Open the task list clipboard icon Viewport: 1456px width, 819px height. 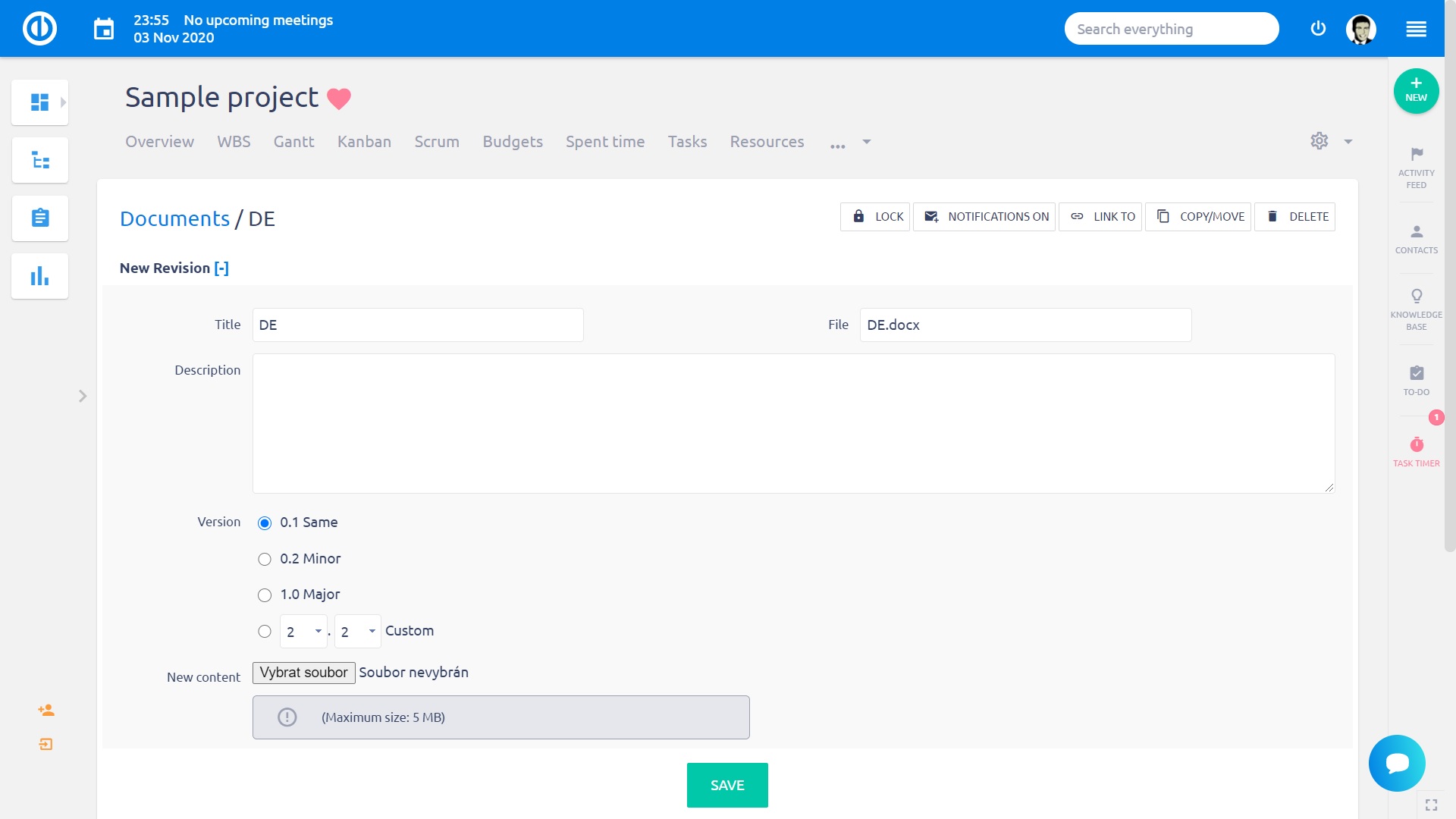[39, 218]
